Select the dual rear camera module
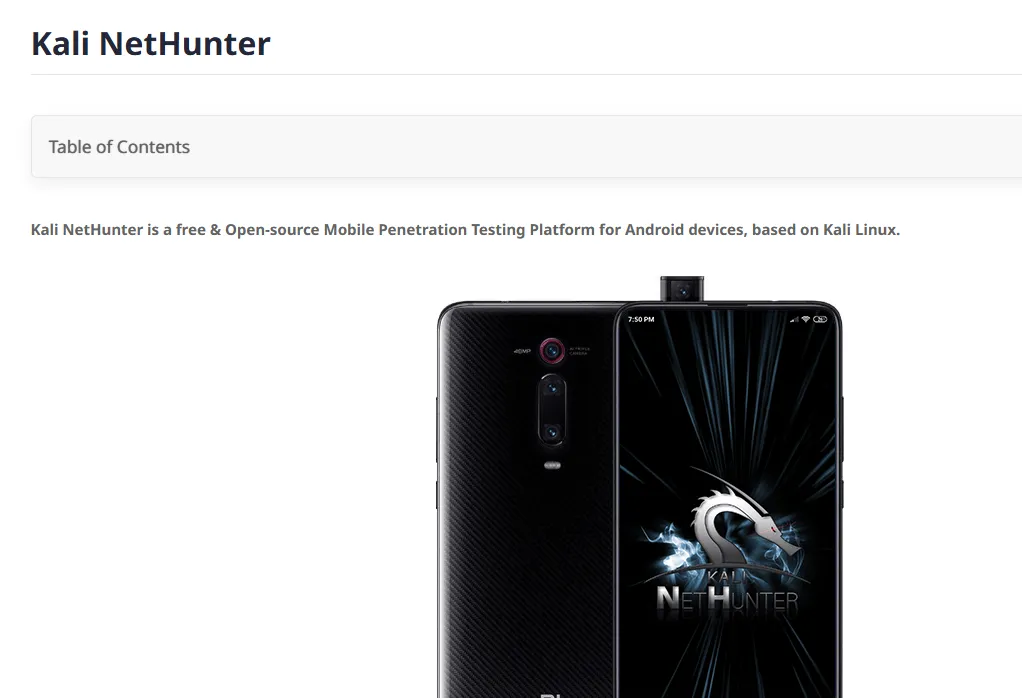Image resolution: width=1022 pixels, height=698 pixels. coord(552,411)
